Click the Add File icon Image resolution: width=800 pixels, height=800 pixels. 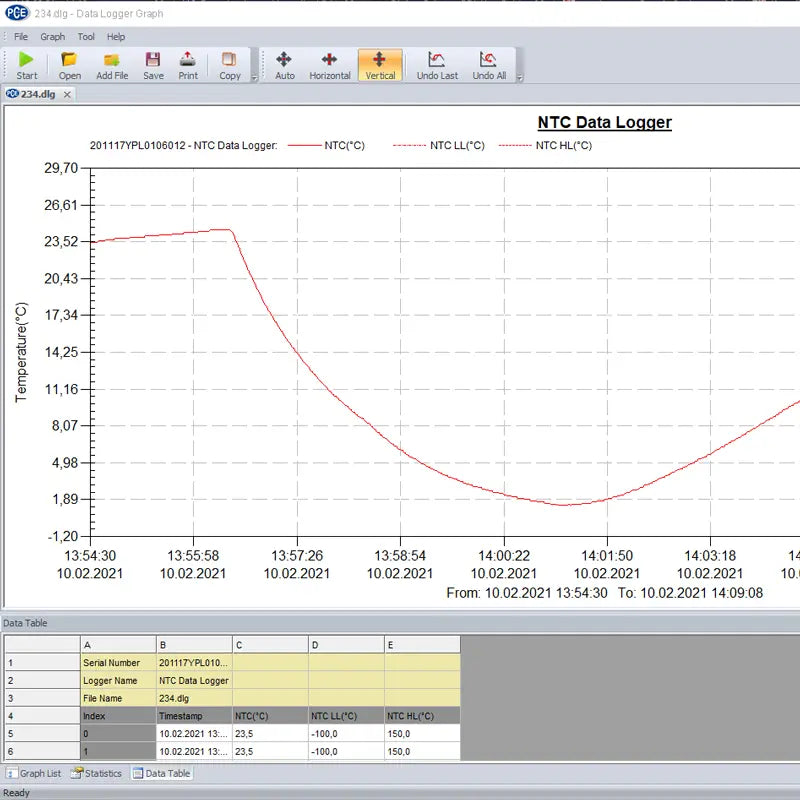112,60
